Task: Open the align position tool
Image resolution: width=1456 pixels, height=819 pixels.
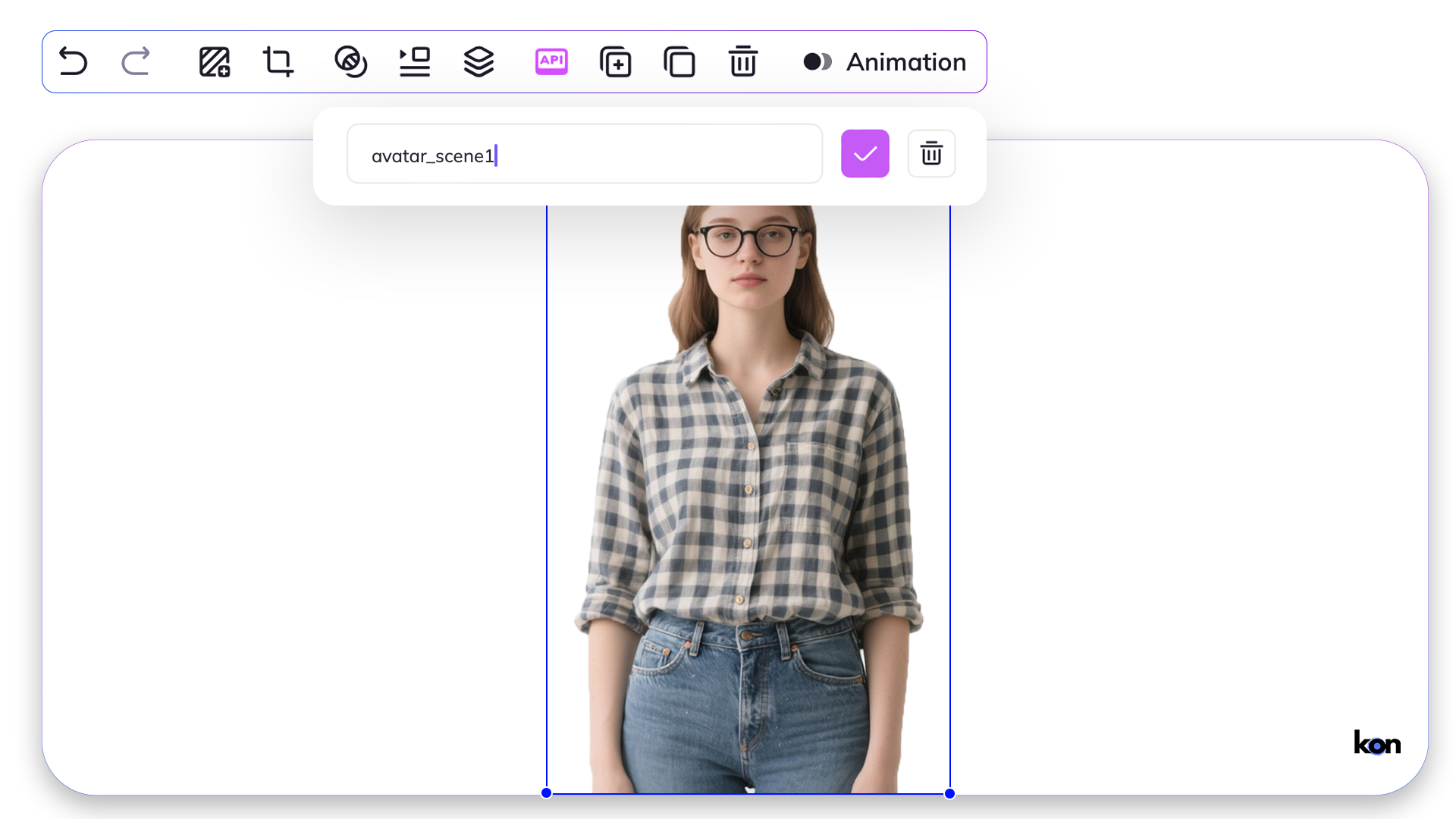Action: click(x=415, y=61)
